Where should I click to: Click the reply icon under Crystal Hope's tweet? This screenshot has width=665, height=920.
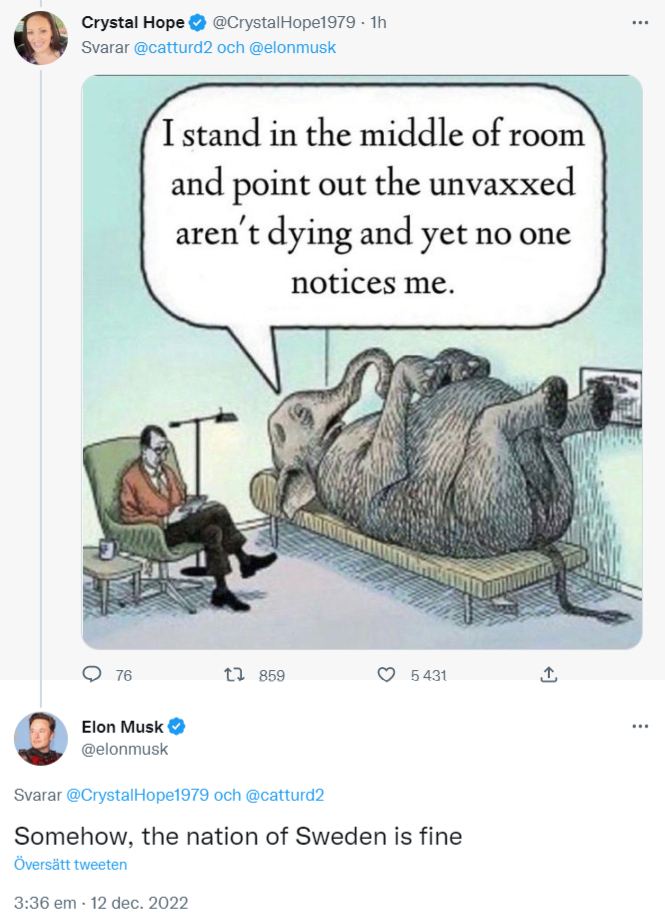[x=93, y=675]
